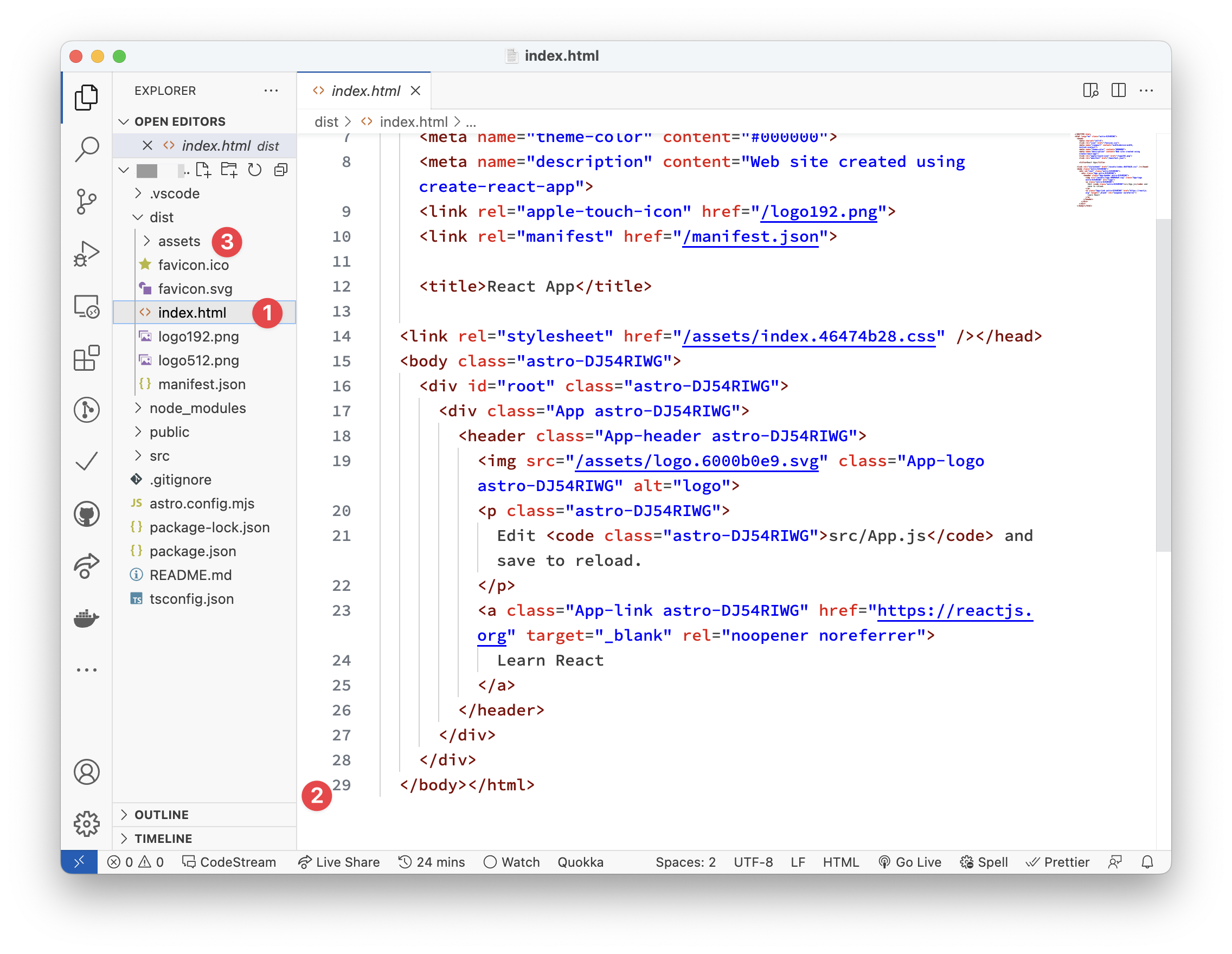Open the Source Control view
This screenshot has width=1232, height=954.
click(86, 201)
